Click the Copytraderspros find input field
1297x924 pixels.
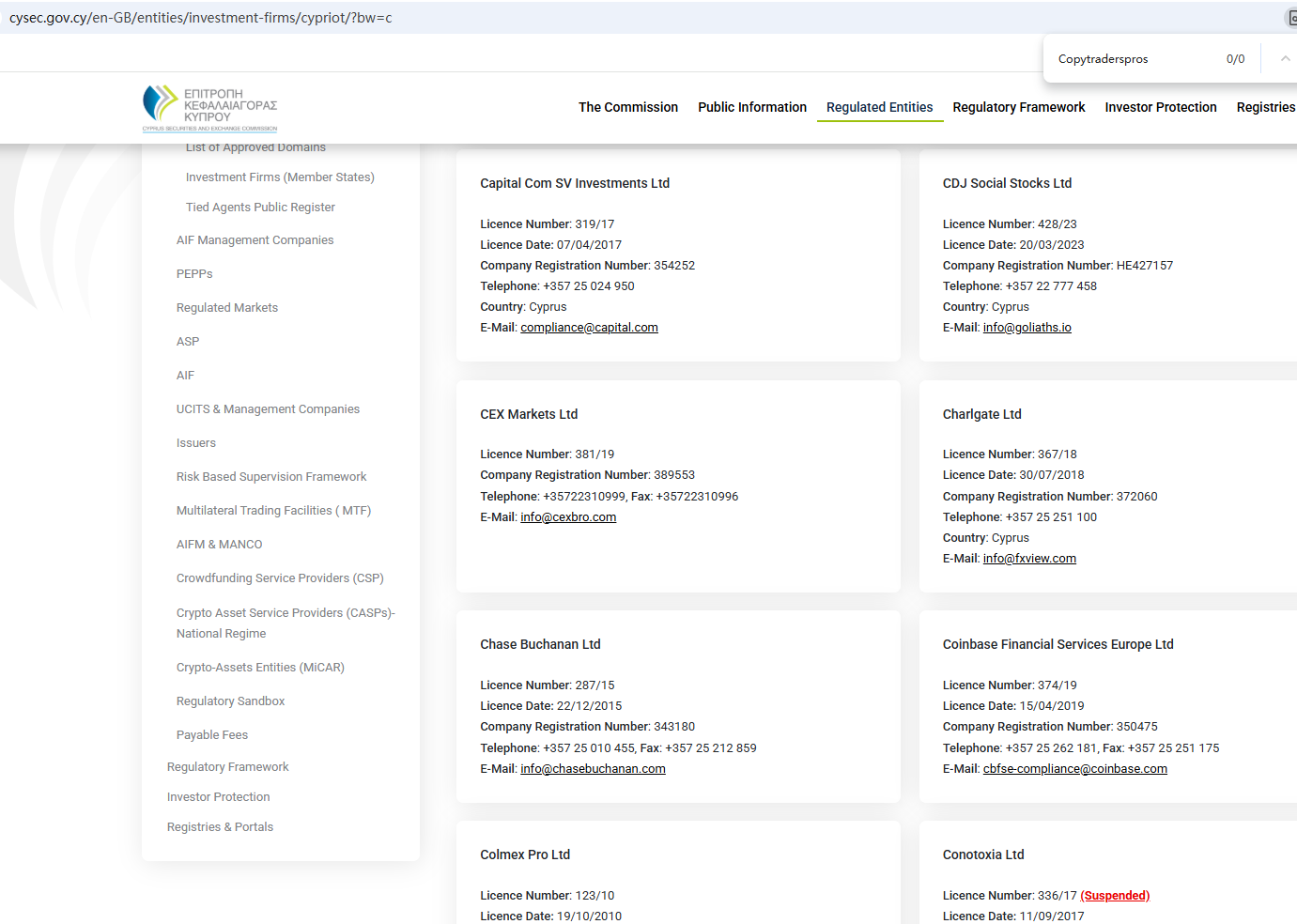1132,59
